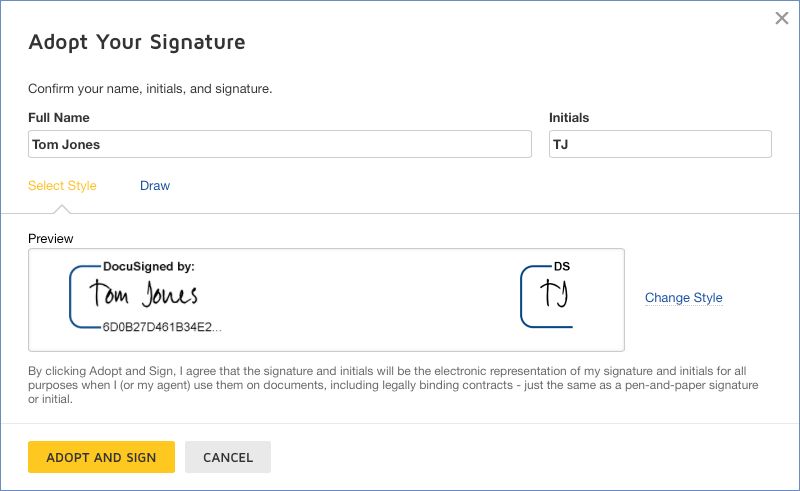Viewport: 800px width, 491px height.
Task: Click the Full Name input field
Action: point(279,144)
